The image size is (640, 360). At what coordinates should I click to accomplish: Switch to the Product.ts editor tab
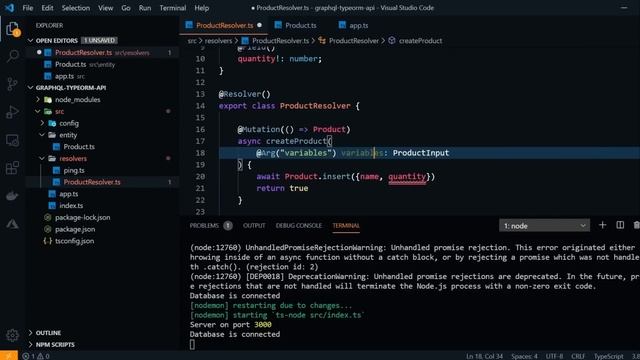tap(300, 25)
